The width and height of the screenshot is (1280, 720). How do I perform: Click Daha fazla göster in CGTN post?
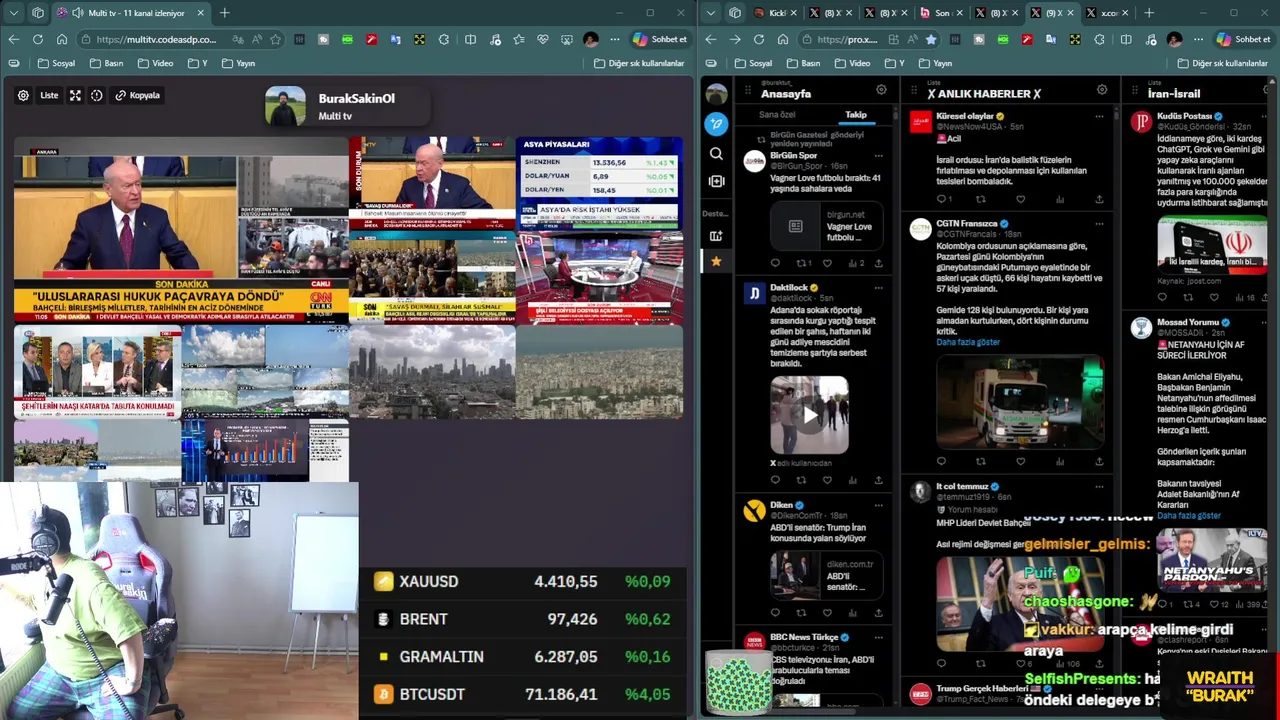(968, 342)
